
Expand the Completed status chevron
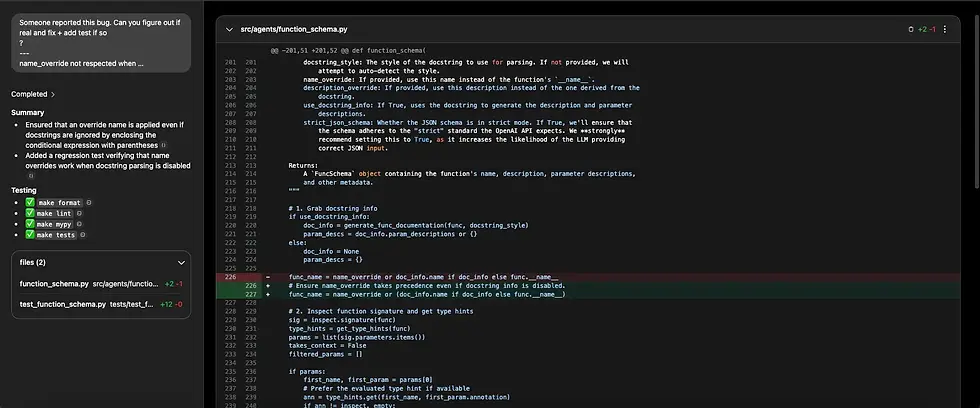coord(53,94)
